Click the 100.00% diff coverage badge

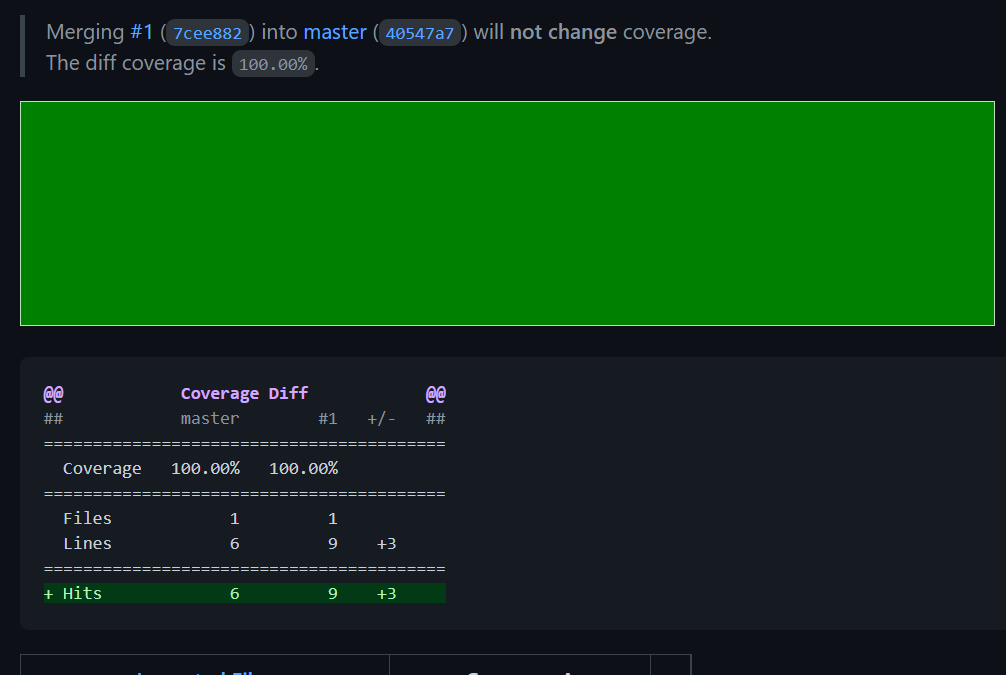click(273, 64)
